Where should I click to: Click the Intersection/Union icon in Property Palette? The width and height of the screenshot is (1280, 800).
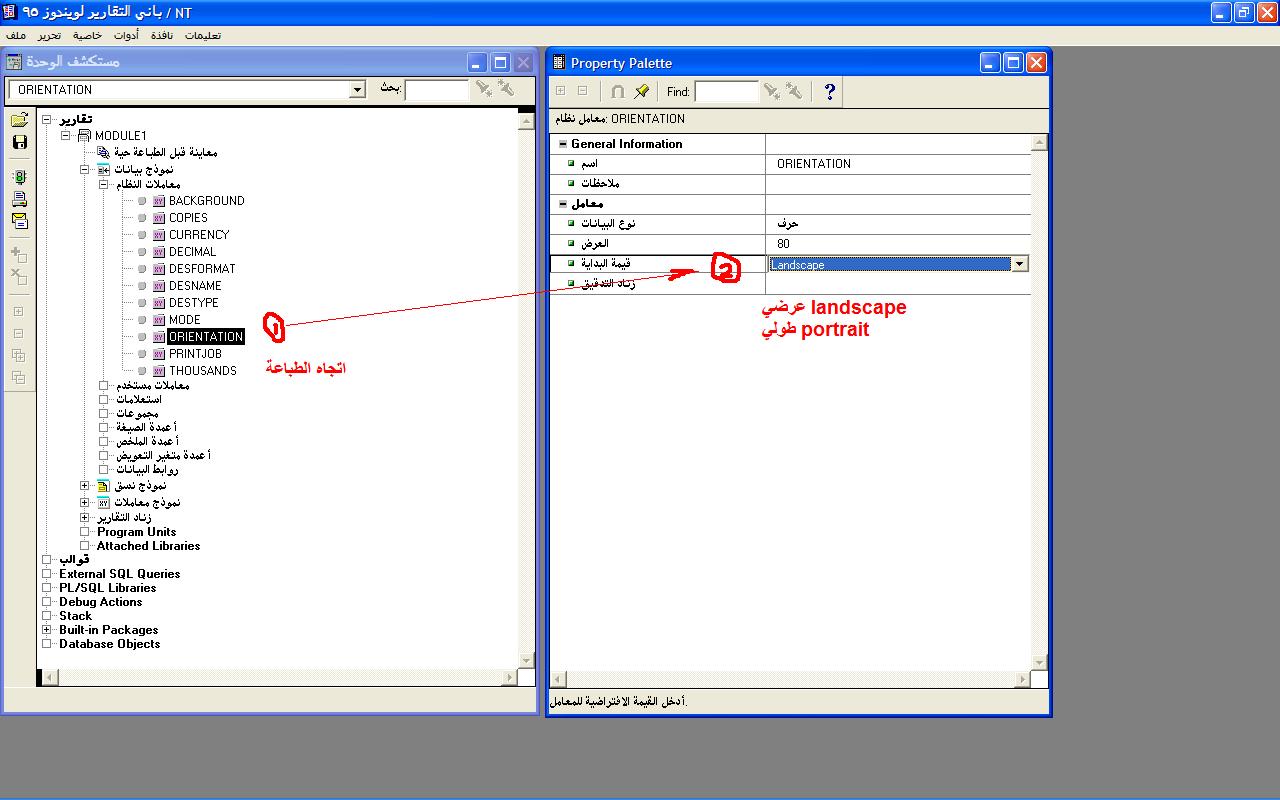pos(617,92)
